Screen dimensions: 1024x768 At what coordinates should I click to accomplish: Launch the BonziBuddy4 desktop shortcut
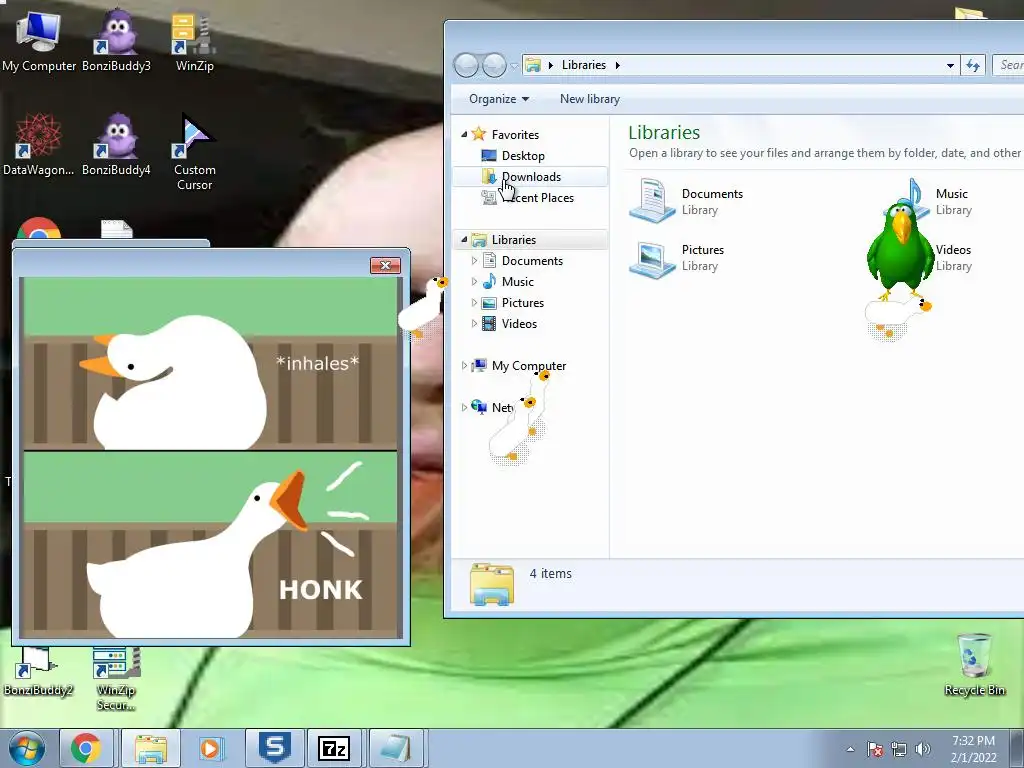coord(116,144)
